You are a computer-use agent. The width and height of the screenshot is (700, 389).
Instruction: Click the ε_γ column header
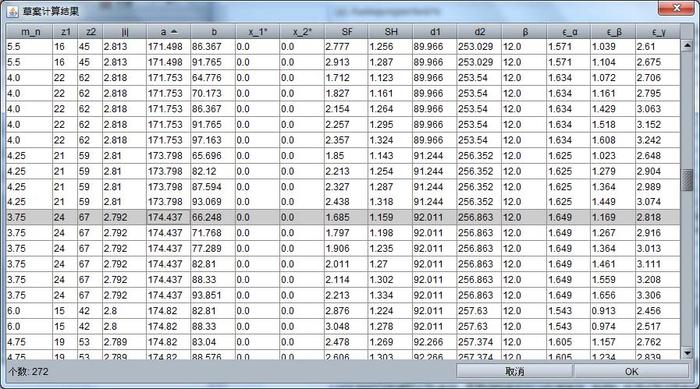click(658, 32)
